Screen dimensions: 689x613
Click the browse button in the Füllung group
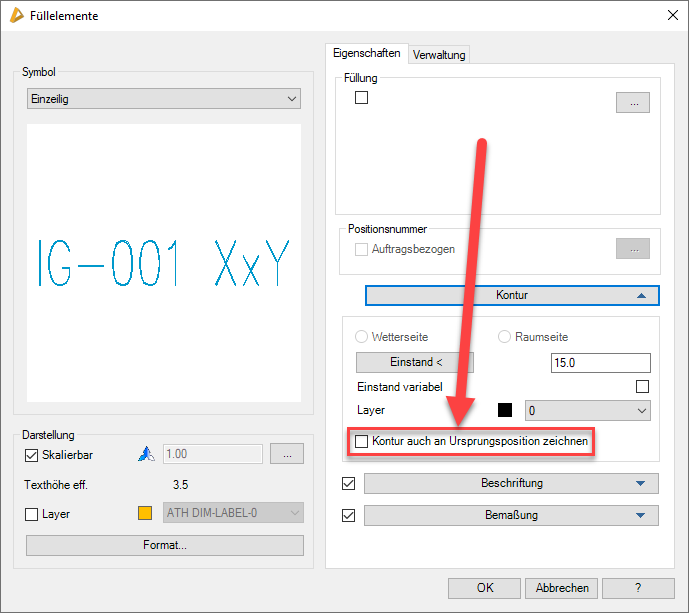[x=633, y=102]
